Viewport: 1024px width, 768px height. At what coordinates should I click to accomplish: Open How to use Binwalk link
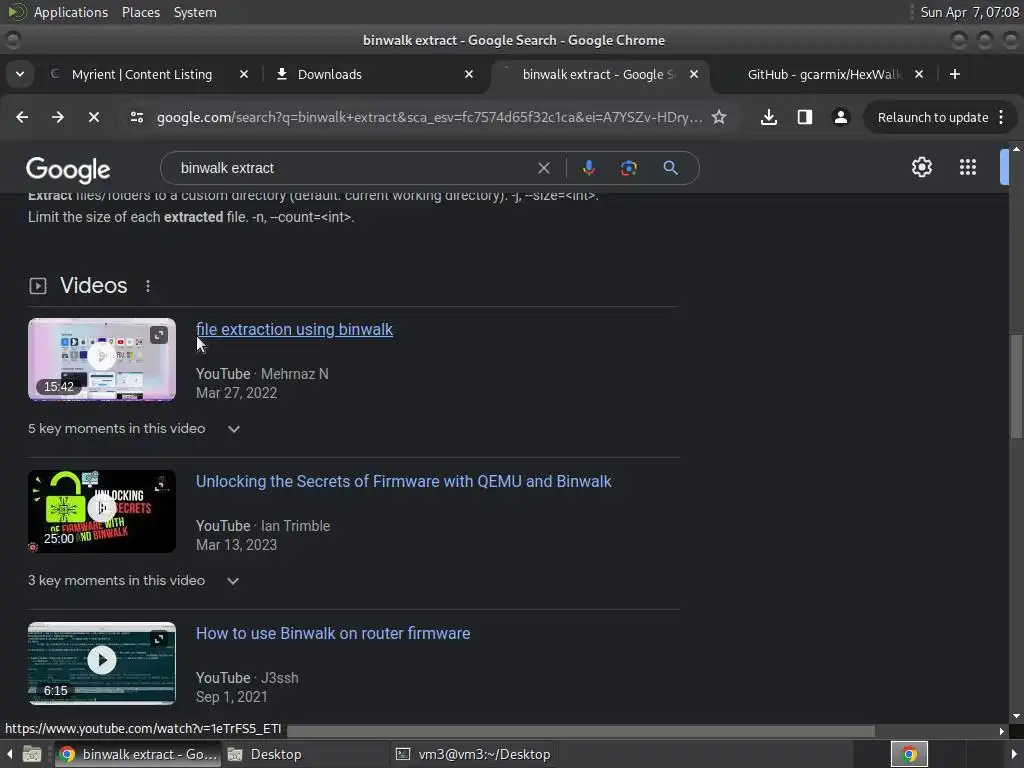(x=333, y=634)
